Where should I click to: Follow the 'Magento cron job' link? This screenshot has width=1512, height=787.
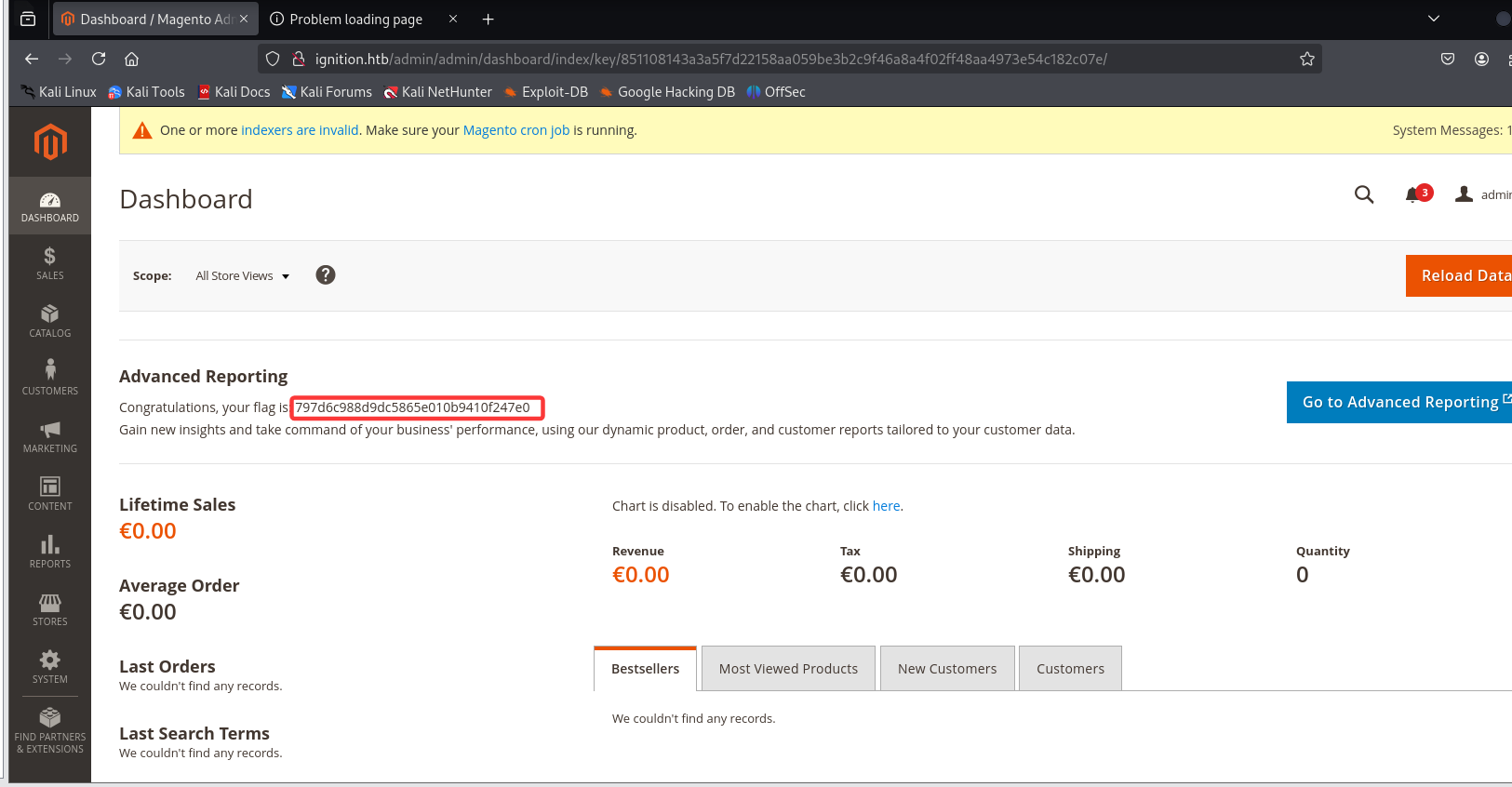[x=516, y=130]
